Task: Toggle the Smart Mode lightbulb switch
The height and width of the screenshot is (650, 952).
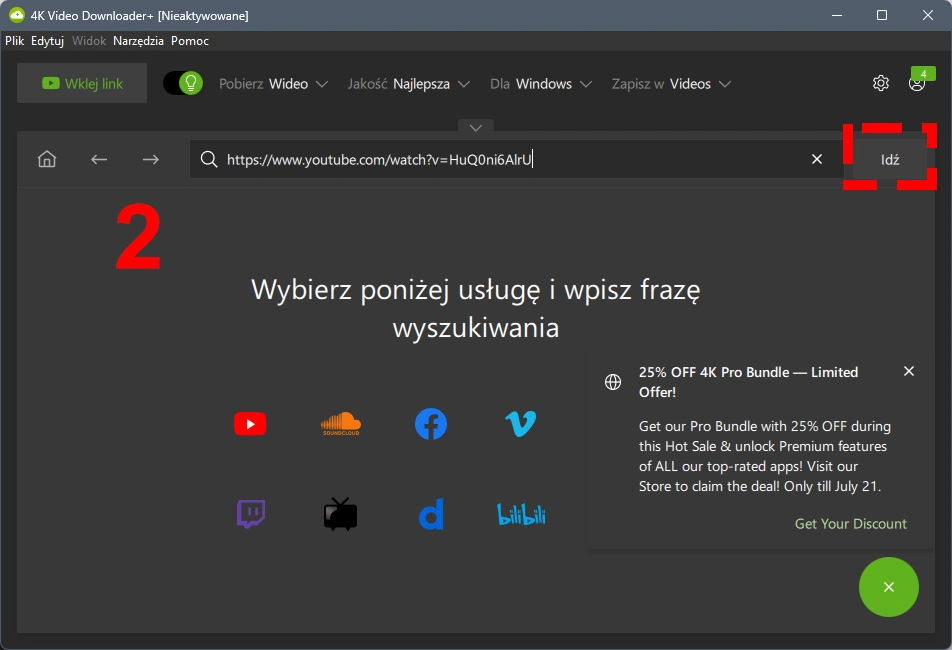Action: [x=183, y=83]
